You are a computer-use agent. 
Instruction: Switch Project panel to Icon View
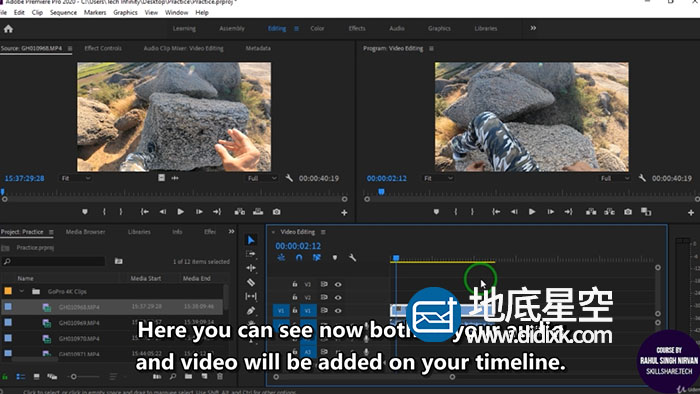(37, 377)
